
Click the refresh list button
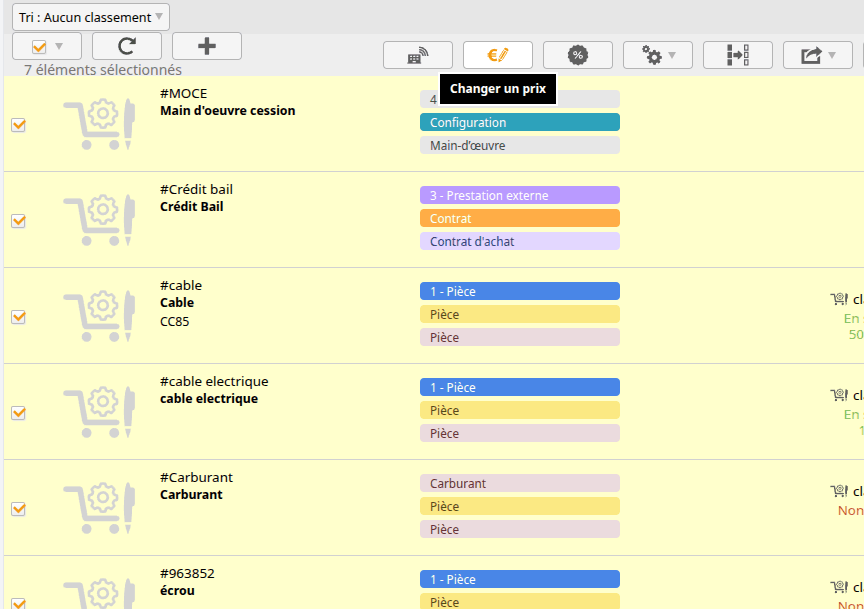[127, 46]
